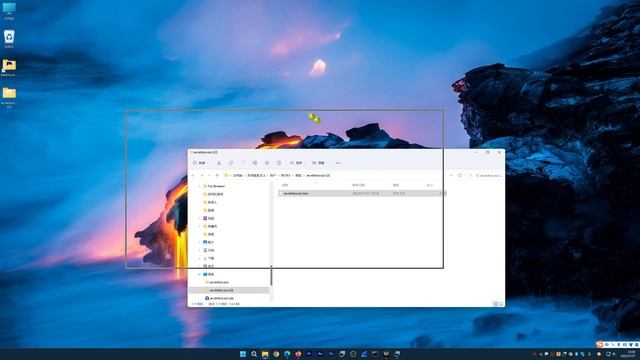Image resolution: width=640 pixels, height=360 pixels.
Task: Select the Saved Games folder under Tor Browser
Action: pos(213,194)
